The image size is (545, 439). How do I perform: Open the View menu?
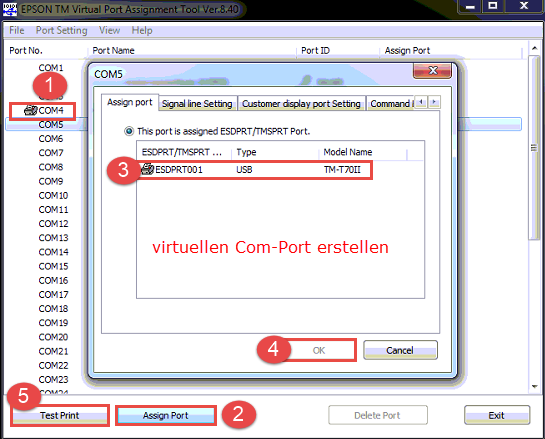tap(109, 30)
